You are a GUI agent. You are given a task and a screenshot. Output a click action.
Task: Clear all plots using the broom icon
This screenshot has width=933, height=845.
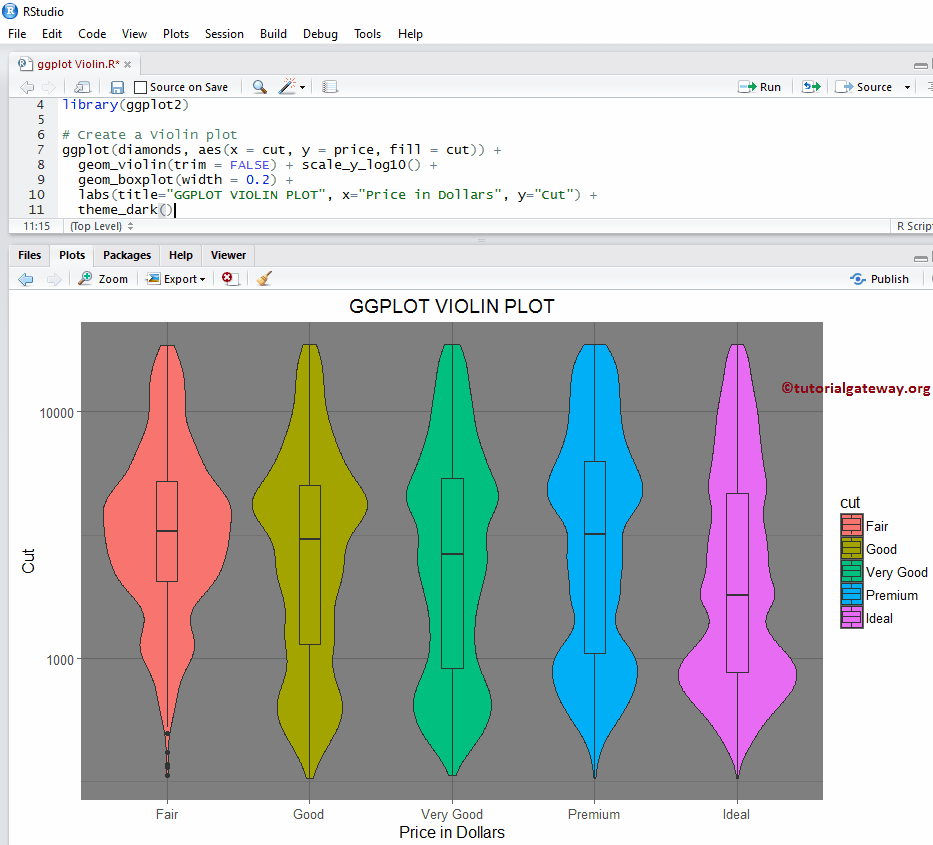click(263, 278)
